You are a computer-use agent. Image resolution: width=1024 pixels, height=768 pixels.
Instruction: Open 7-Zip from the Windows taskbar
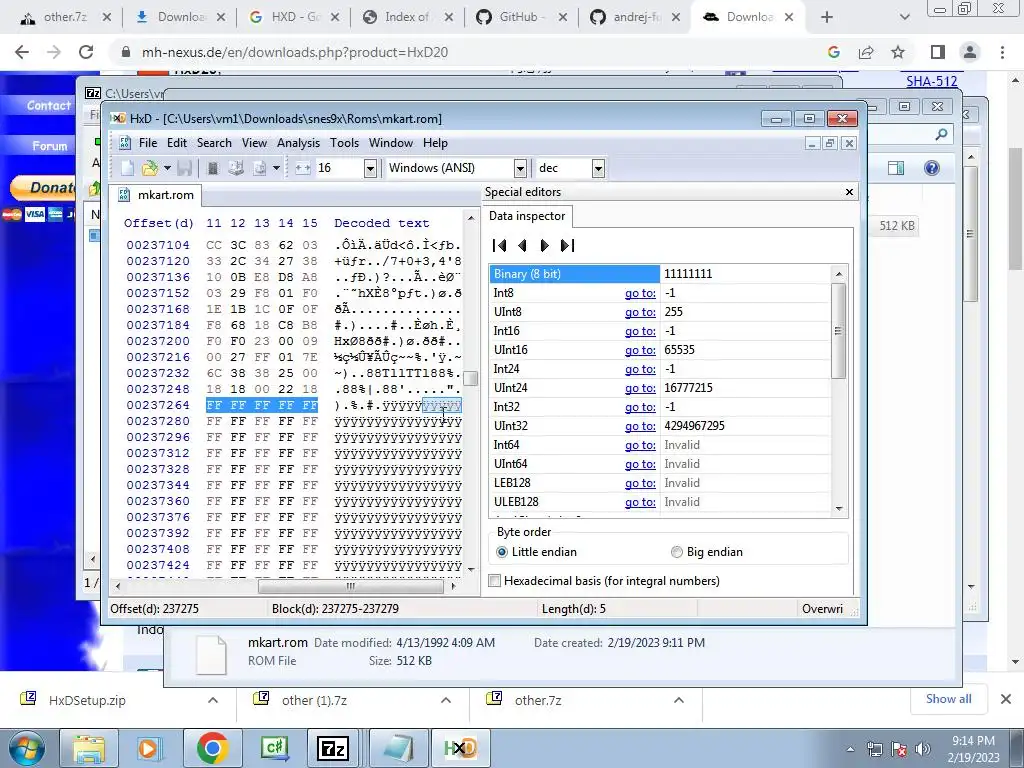pos(332,748)
